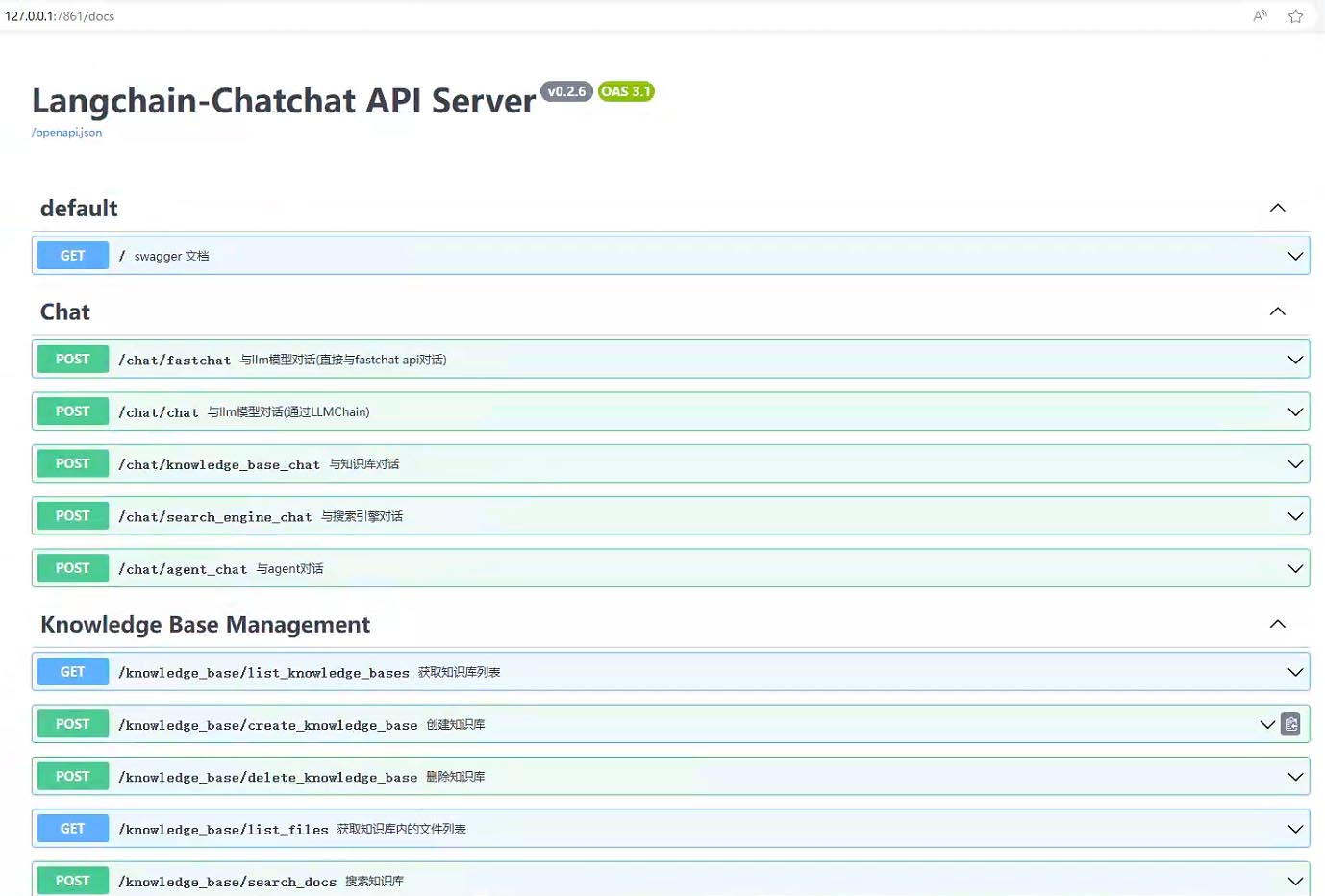Click the 'Knowledge Base Management' heading

[x=205, y=625]
